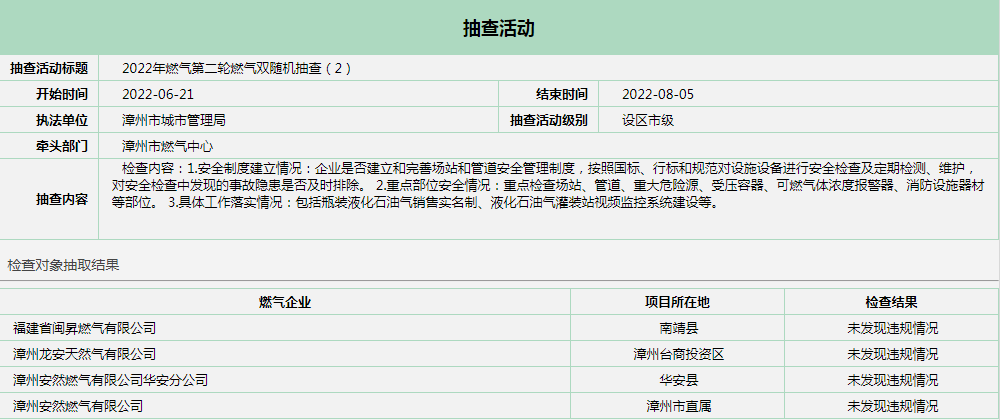Select the start date 2022-06-21
The height and width of the screenshot is (420, 1000).
[x=157, y=94]
